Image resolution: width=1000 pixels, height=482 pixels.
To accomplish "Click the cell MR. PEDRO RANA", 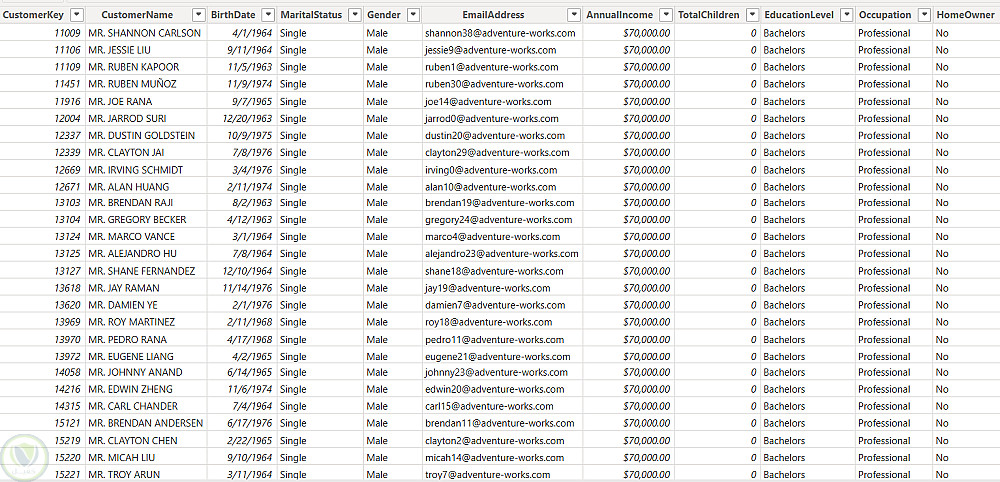I will [x=147, y=339].
